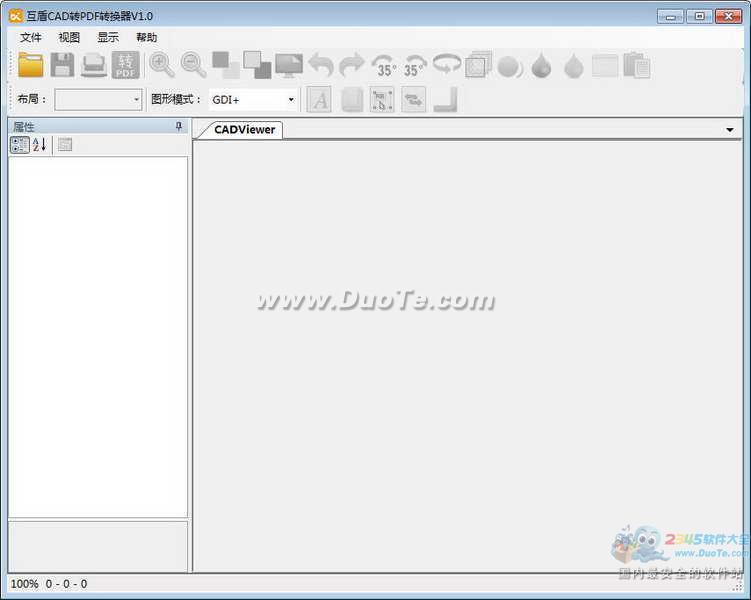Click the printer icon in toolbar
Image resolution: width=751 pixels, height=600 pixels.
(x=93, y=65)
